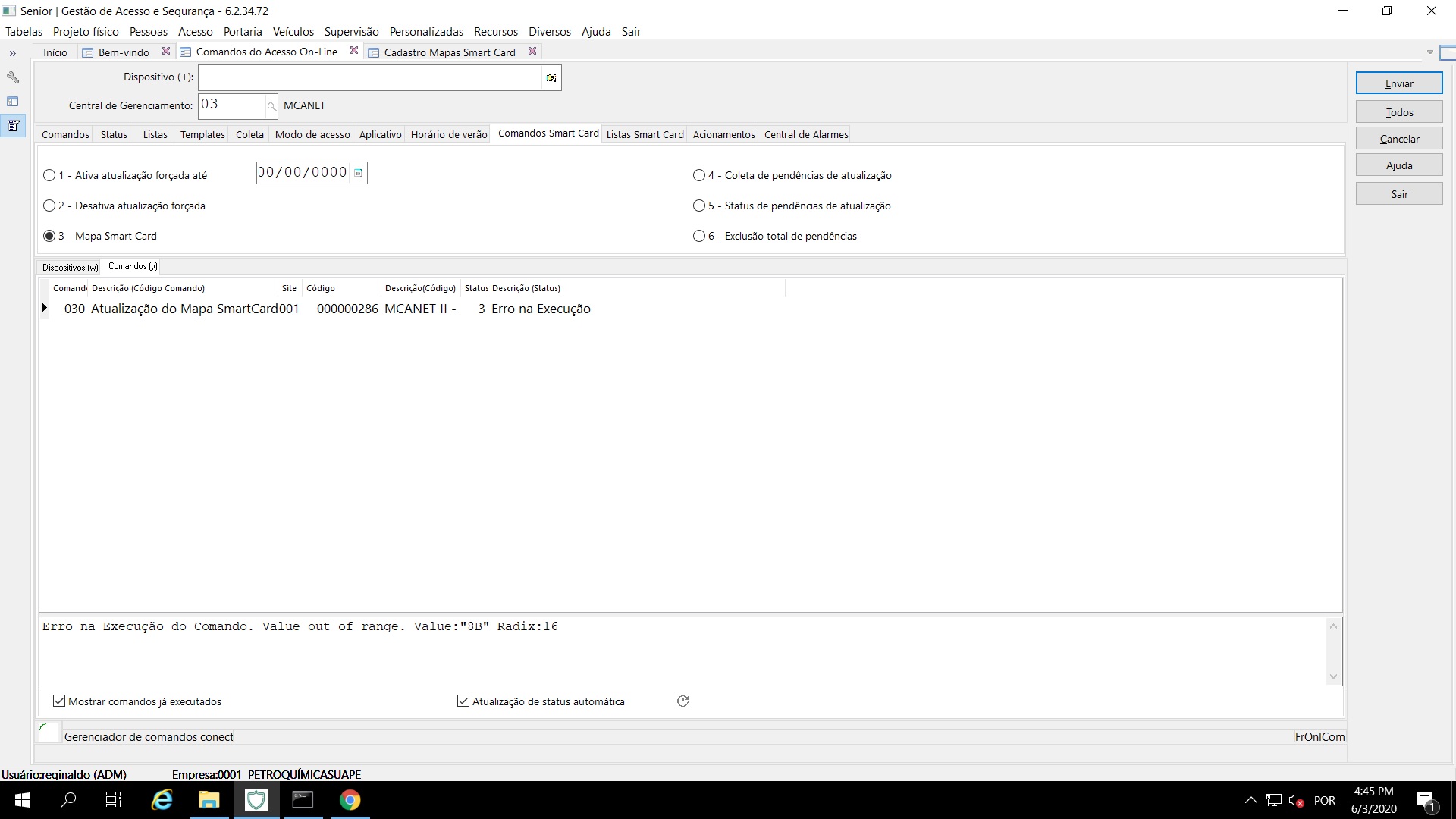Click the magnifier lookup icon for Central de Gerenciamento
The image size is (1456, 819).
coord(271,106)
